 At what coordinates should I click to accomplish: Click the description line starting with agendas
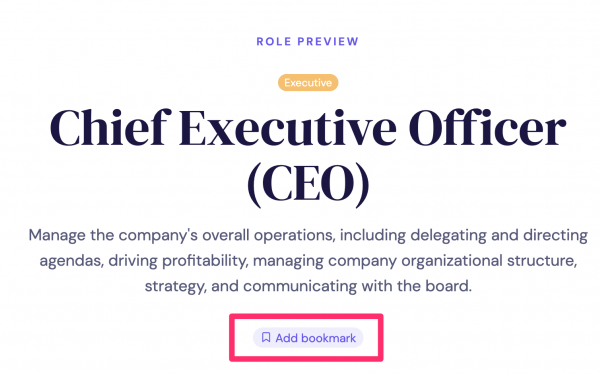(308, 261)
